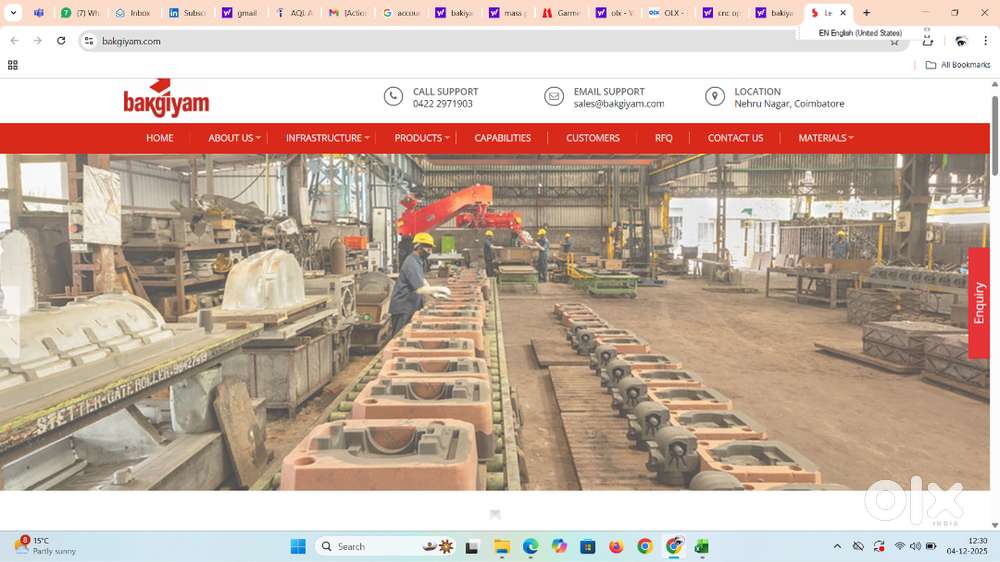Image resolution: width=1000 pixels, height=562 pixels.
Task: Expand the Infrastructure dropdown menu
Action: tap(327, 138)
